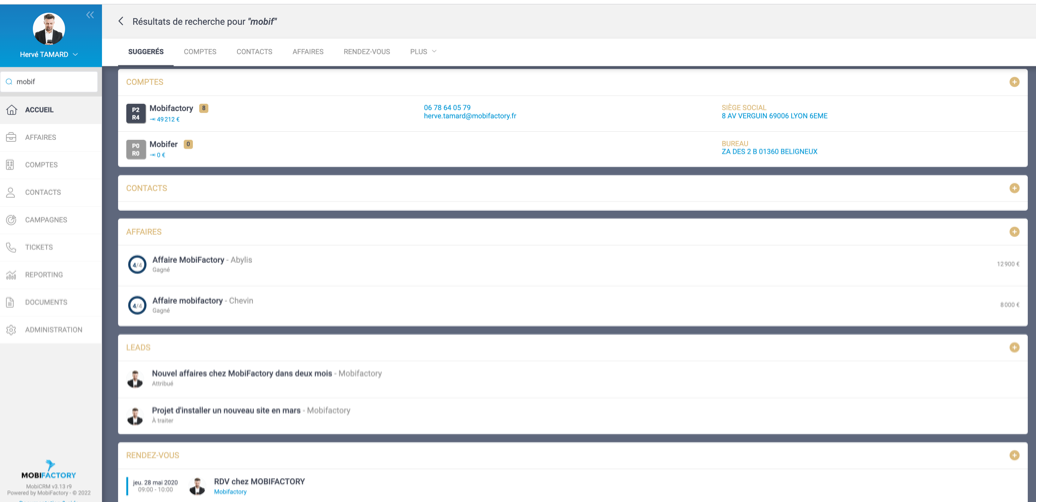
Task: Click the Hervé TAMARD profile photo
Action: 49,28
